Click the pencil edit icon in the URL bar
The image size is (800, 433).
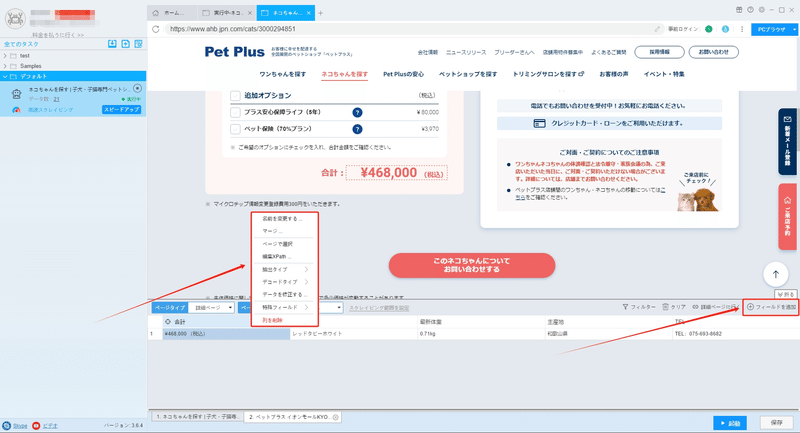click(x=658, y=29)
